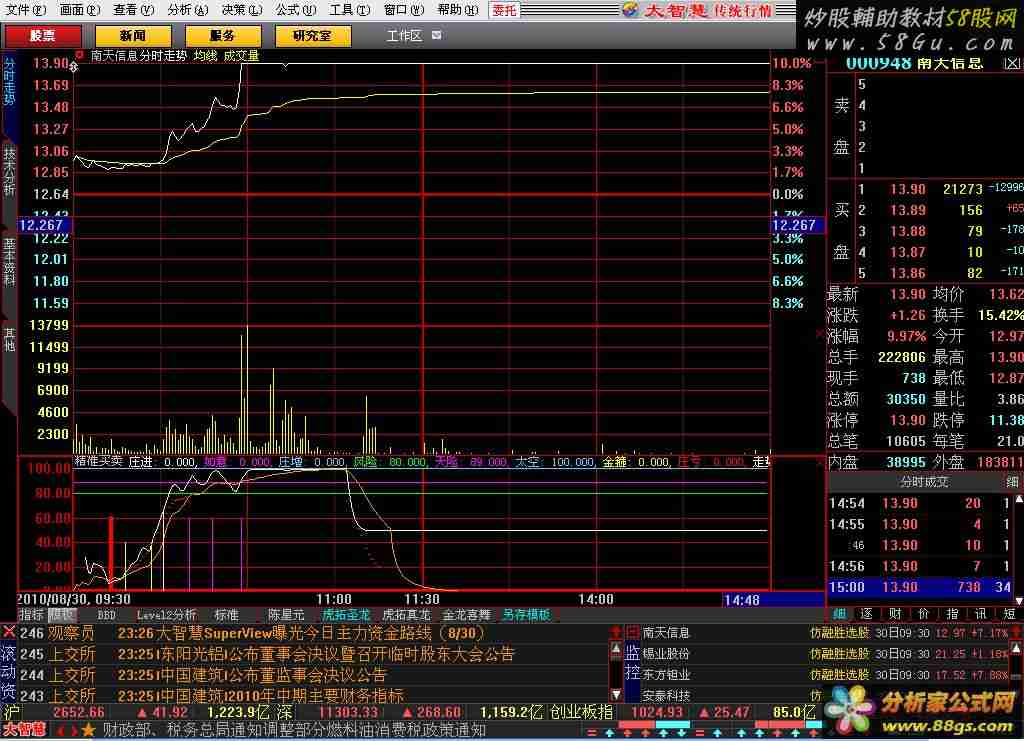1024x741 pixels.
Task: Open the 工具 menu
Action: click(x=349, y=9)
